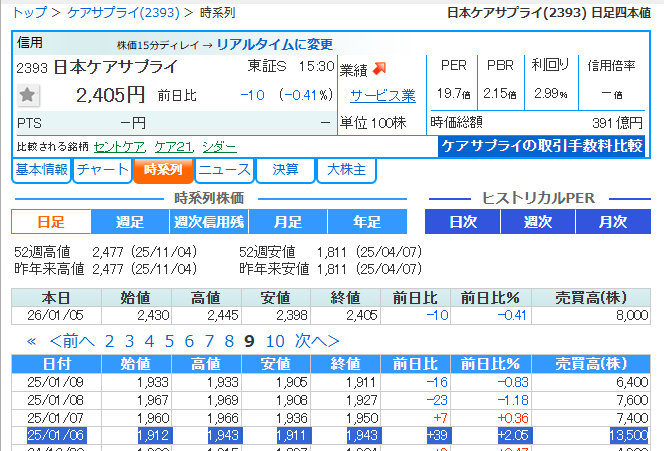Show 日次 historical PER
664x451 pixels.
462,221
